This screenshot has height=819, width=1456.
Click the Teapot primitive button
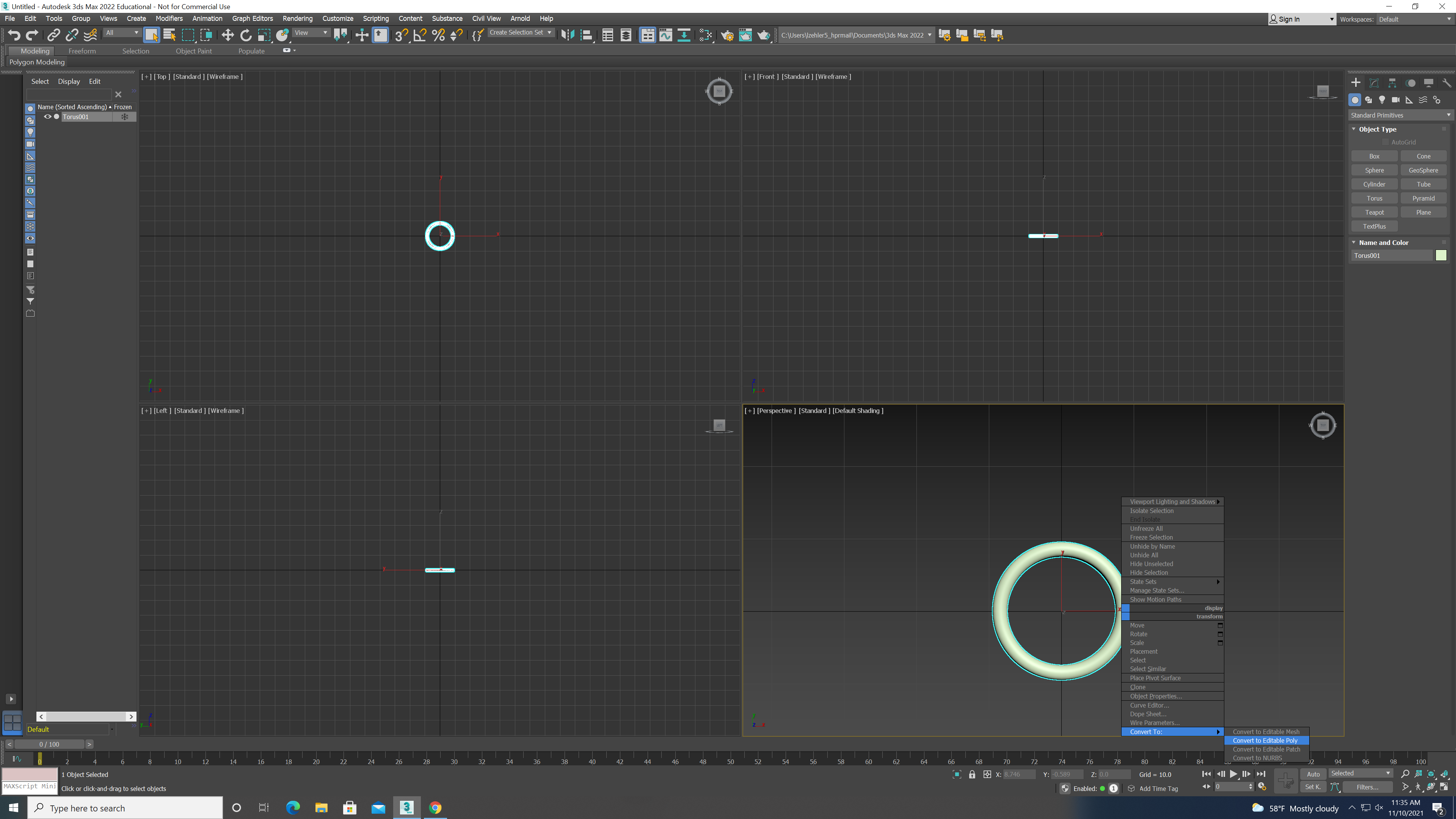tap(1374, 212)
